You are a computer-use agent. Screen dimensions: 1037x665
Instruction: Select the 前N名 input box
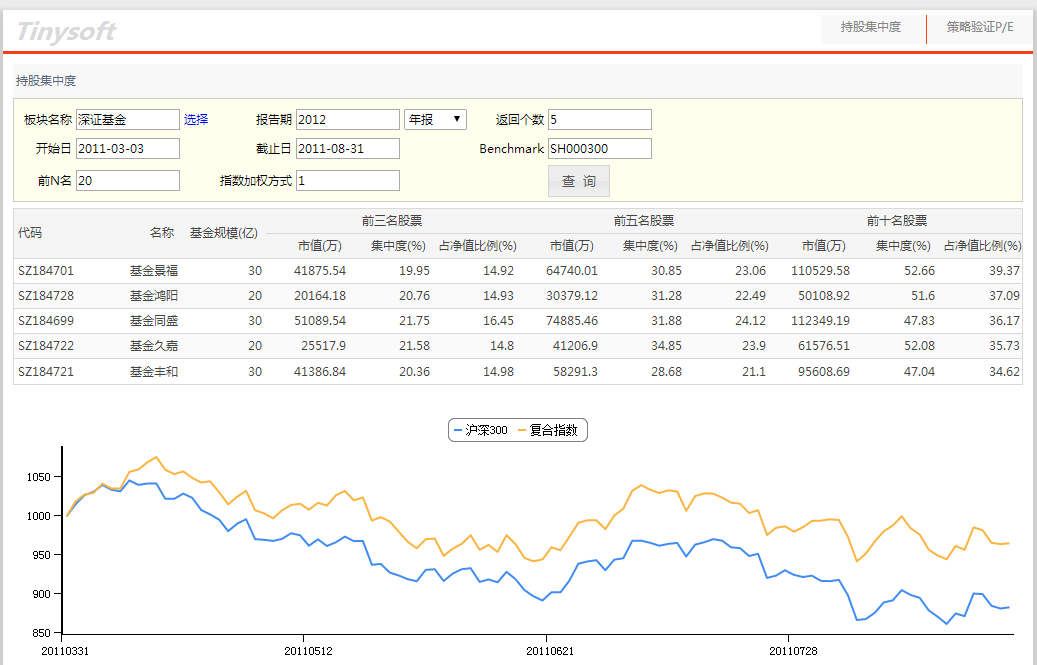point(127,181)
